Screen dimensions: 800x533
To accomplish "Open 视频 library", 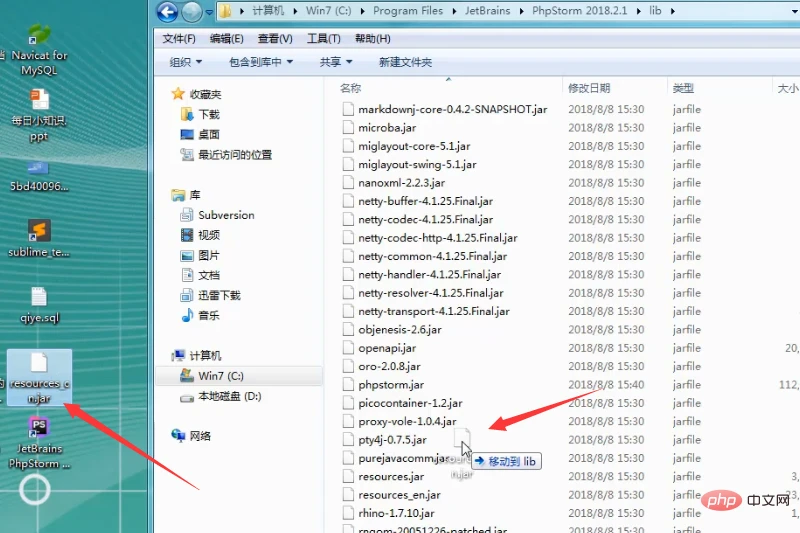I will 200,235.
